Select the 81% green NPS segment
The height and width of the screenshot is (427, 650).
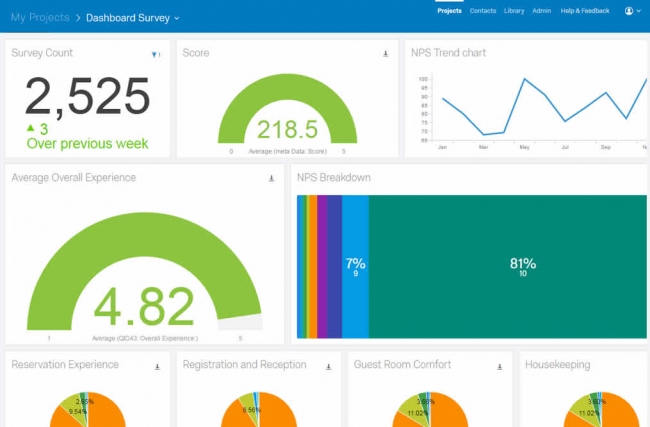click(507, 267)
